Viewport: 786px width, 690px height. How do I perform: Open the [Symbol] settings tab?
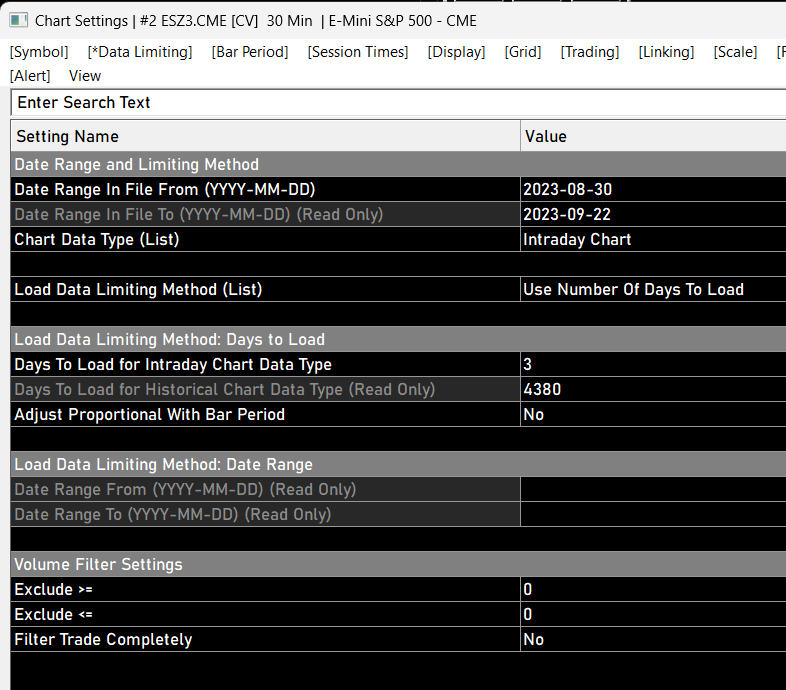point(39,52)
